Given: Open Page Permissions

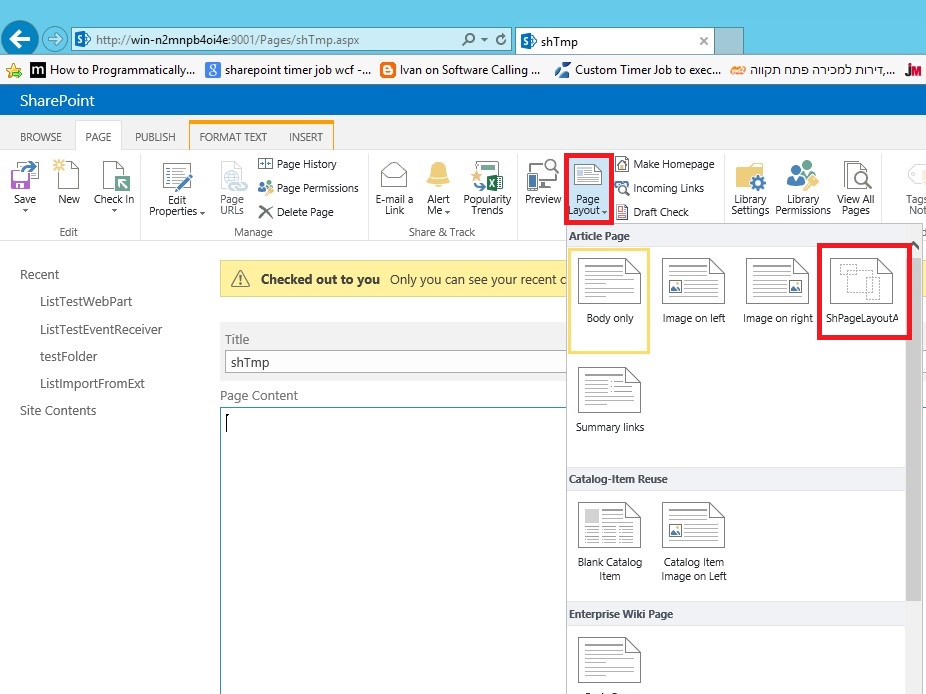Looking at the screenshot, I should click(308, 188).
